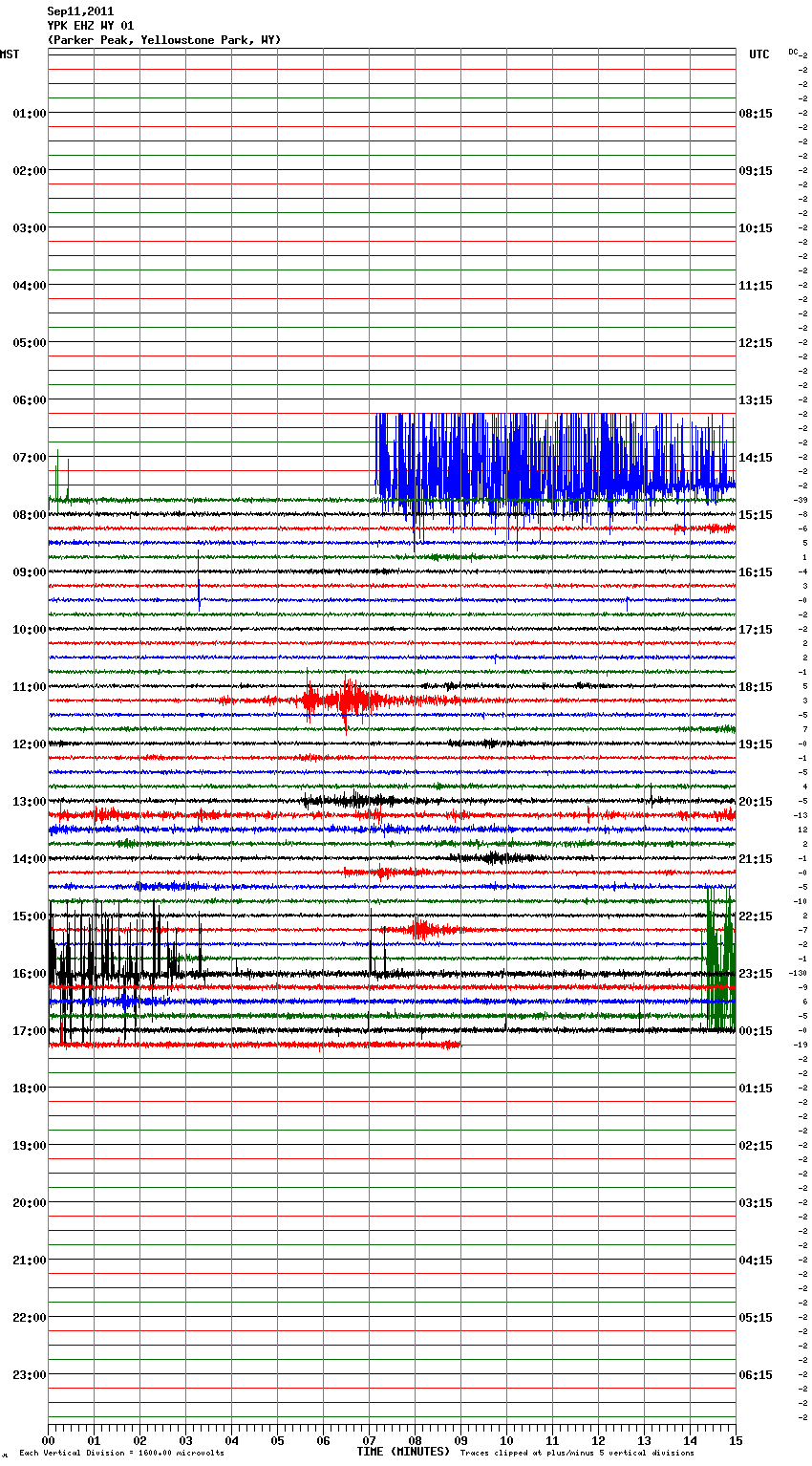Select the 11:00 MST time label
The height and width of the screenshot is (1466, 812).
click(x=29, y=687)
